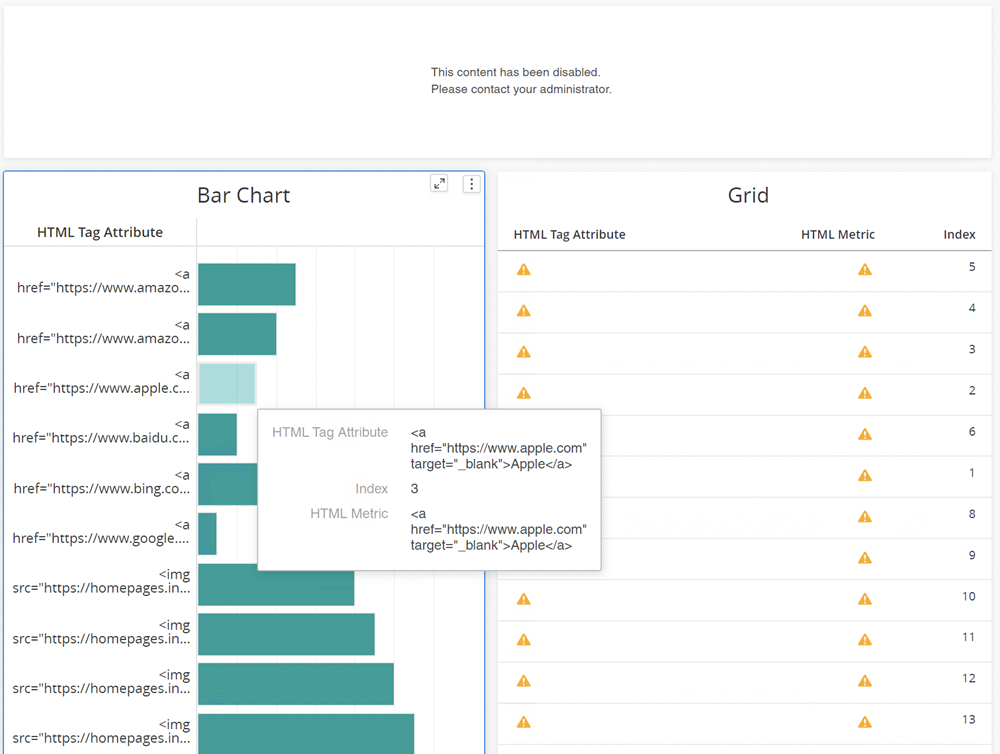This screenshot has width=1000, height=754.
Task: Open the Bar Chart three-dot menu
Action: coord(472,184)
